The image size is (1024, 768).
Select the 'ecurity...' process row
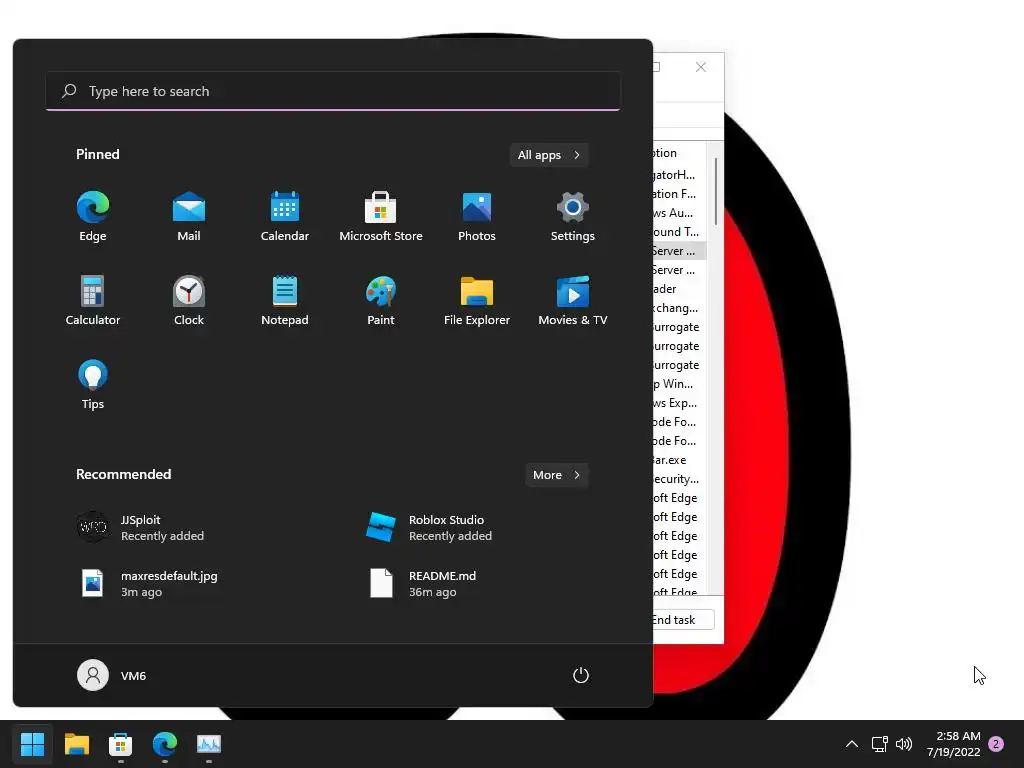[679, 479]
